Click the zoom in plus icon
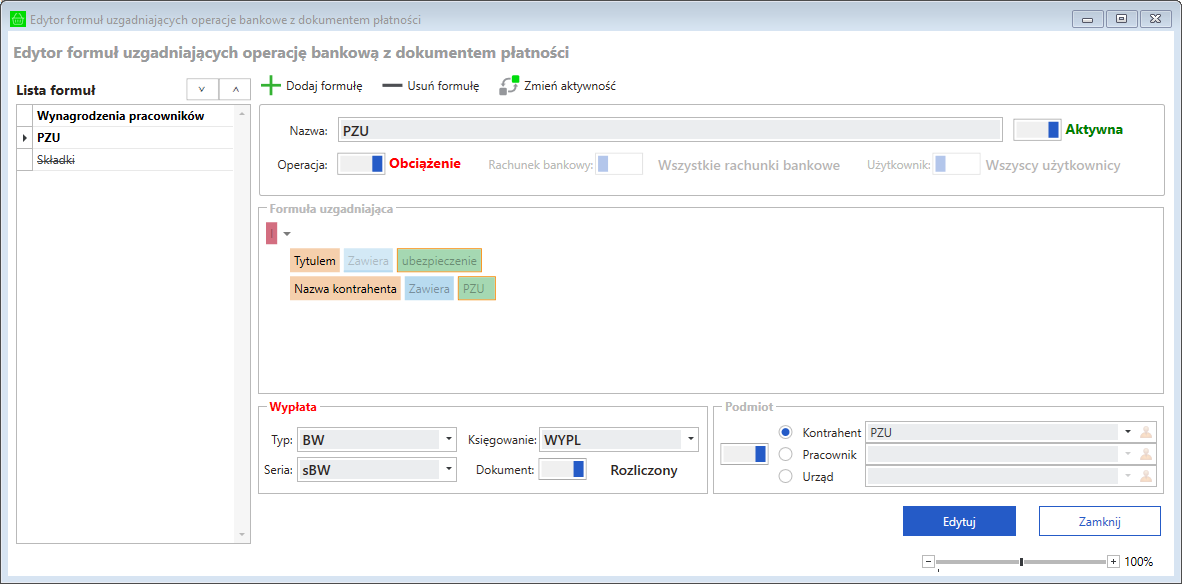The width and height of the screenshot is (1182, 584). (1113, 562)
